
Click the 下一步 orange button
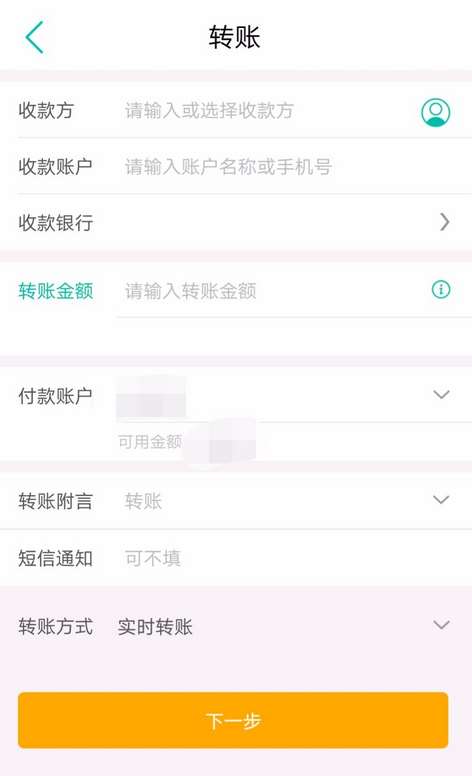click(x=233, y=720)
